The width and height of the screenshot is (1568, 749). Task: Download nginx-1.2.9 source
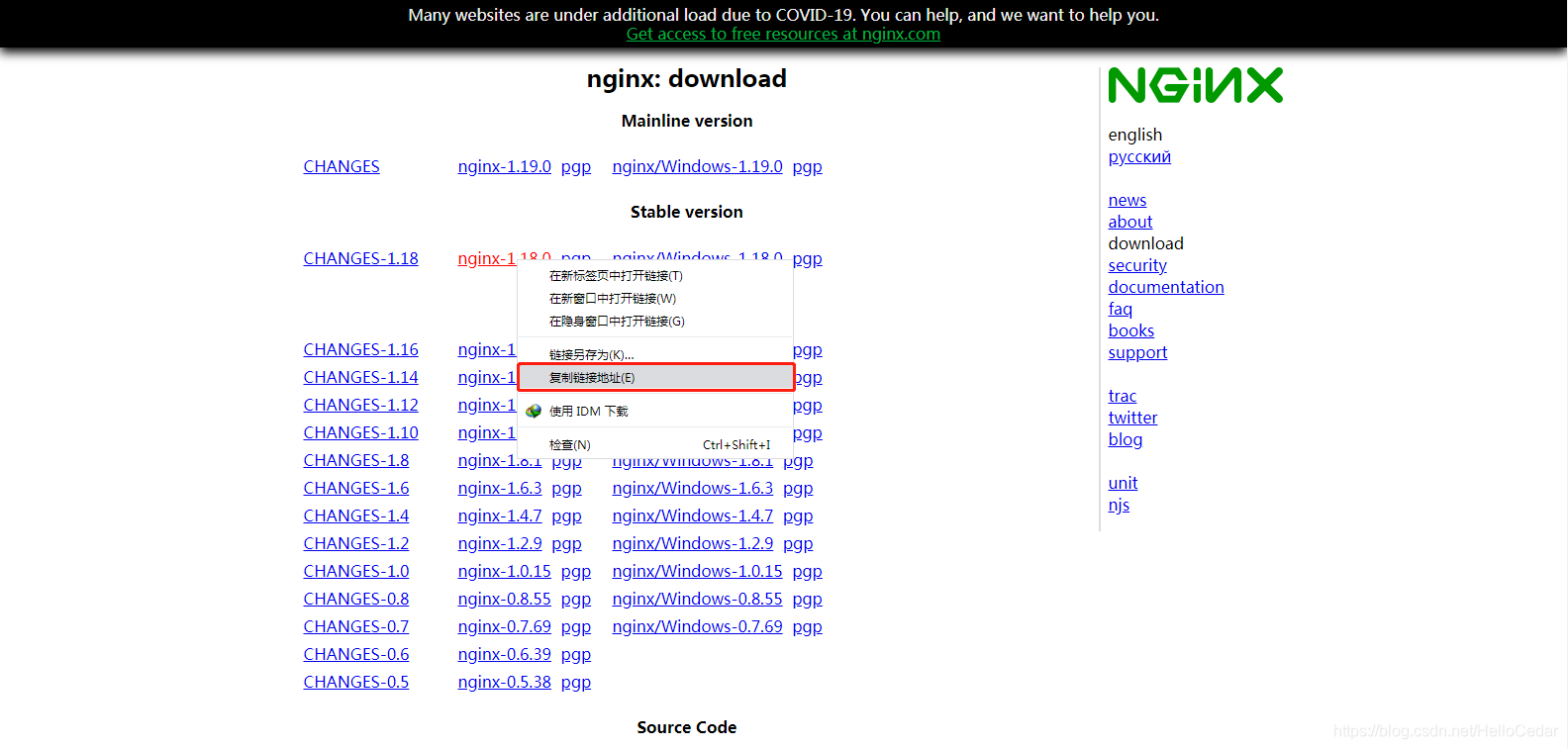tap(500, 543)
